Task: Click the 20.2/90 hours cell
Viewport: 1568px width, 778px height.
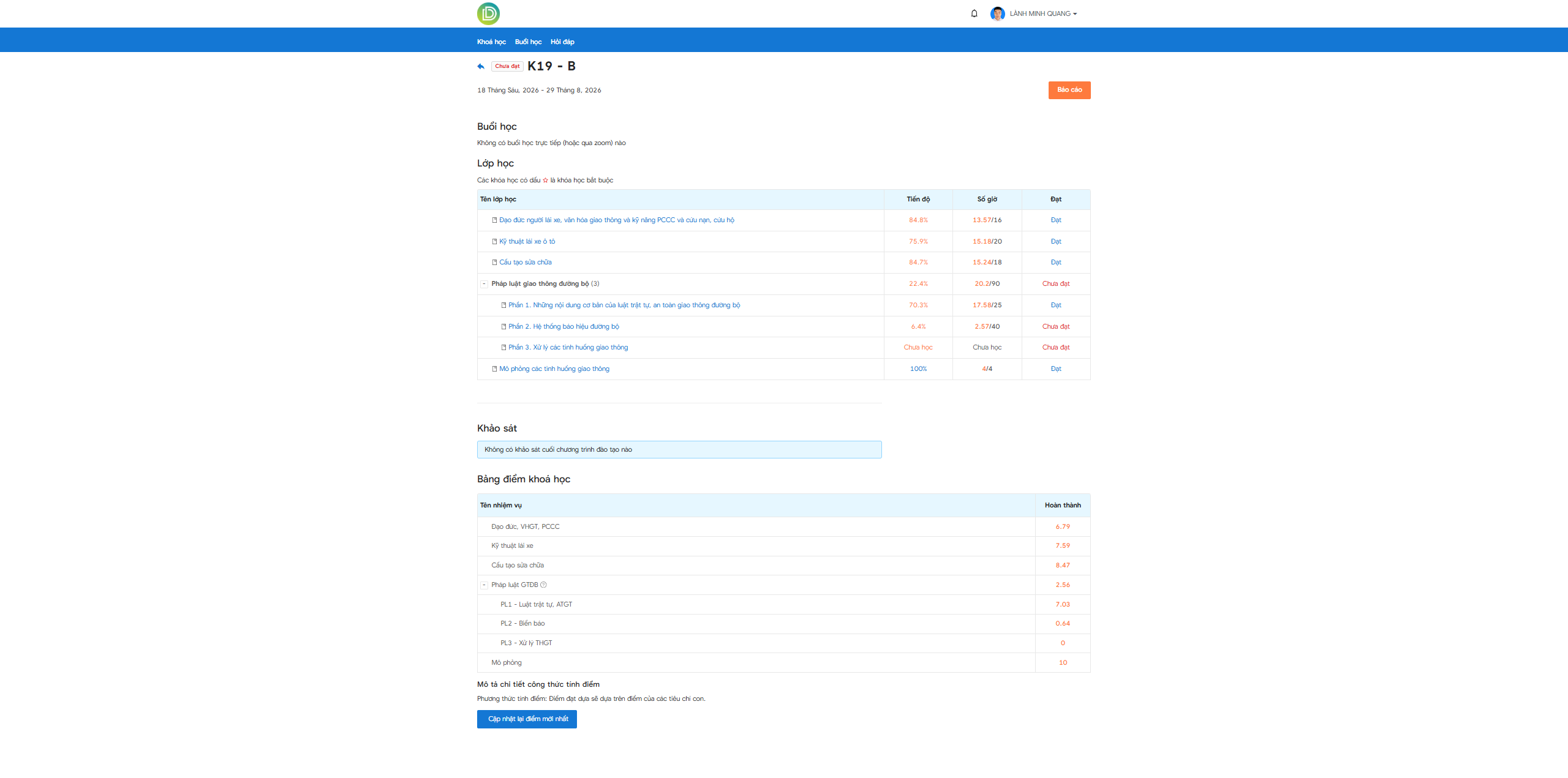Action: pos(987,284)
